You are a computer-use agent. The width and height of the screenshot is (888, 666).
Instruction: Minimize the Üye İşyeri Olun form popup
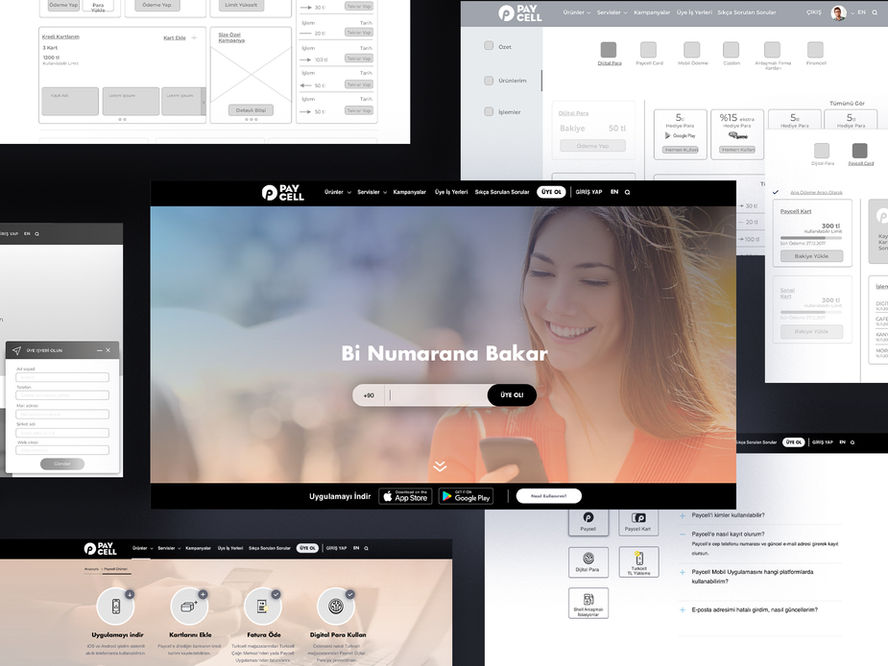[100, 351]
